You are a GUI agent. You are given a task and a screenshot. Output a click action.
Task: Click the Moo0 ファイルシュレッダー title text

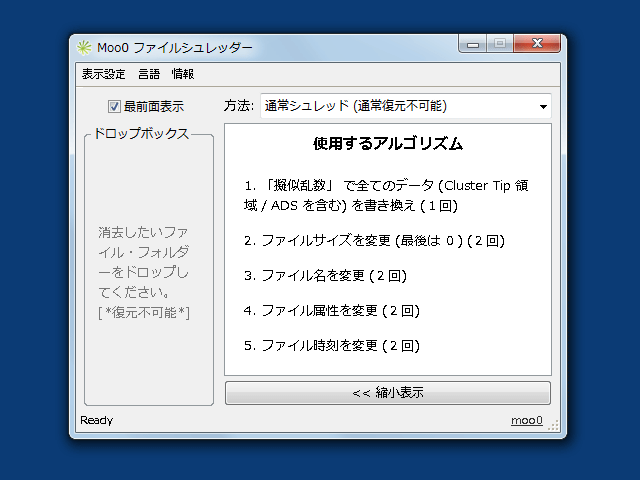click(x=175, y=48)
